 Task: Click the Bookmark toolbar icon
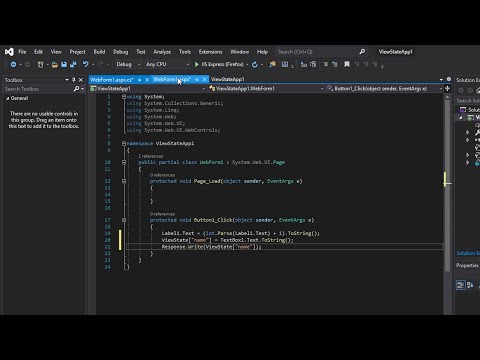click(347, 64)
